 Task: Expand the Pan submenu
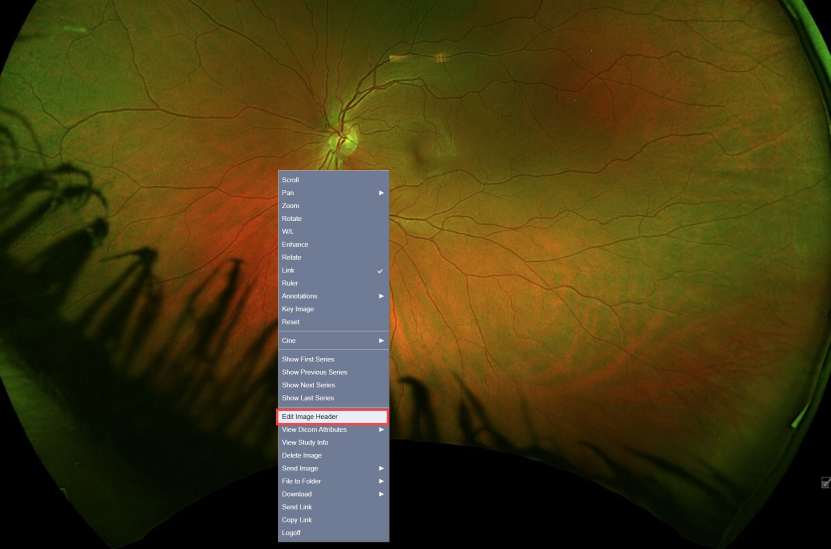pos(332,192)
